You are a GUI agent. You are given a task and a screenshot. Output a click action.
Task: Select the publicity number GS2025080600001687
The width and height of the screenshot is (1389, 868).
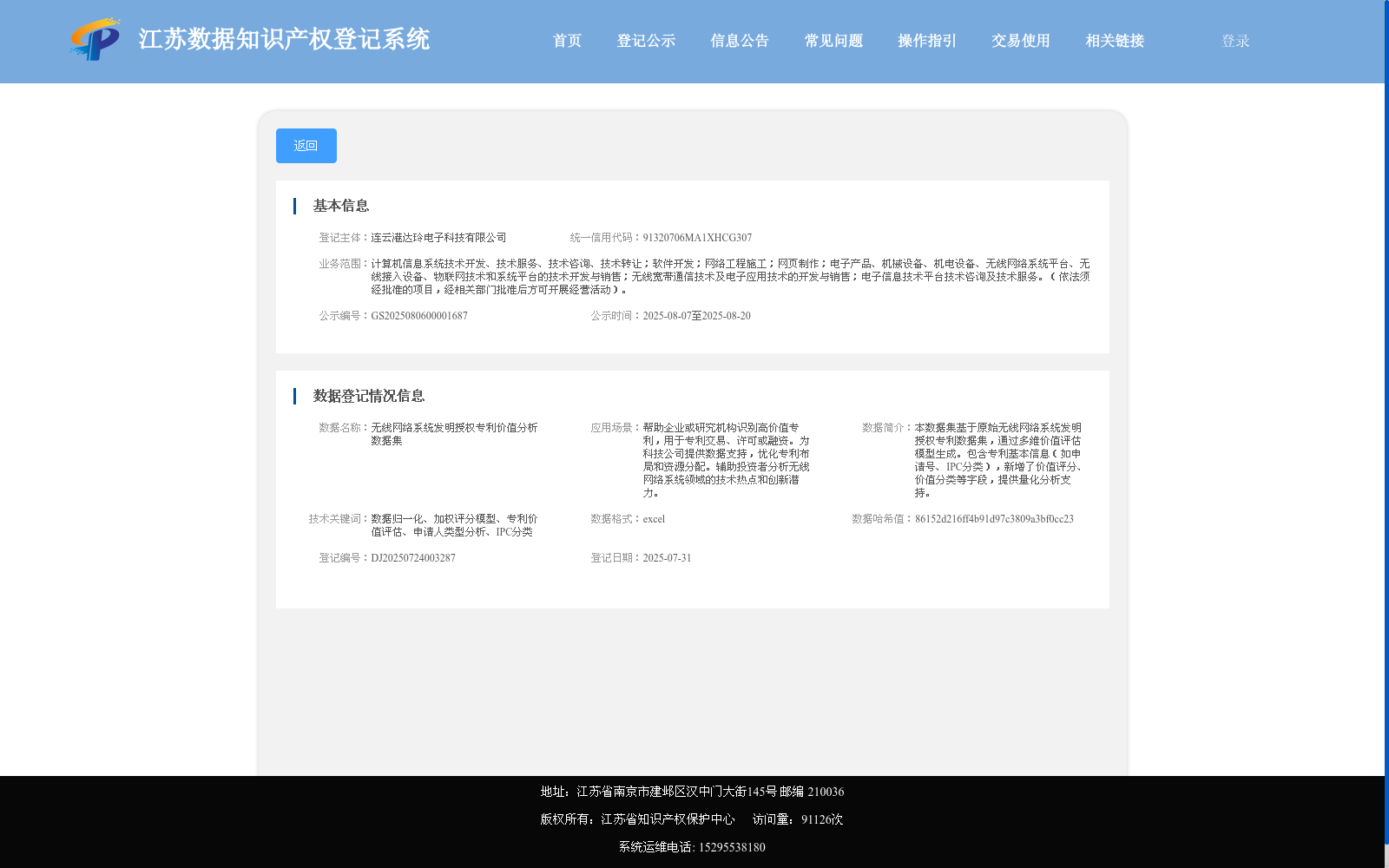tap(419, 316)
